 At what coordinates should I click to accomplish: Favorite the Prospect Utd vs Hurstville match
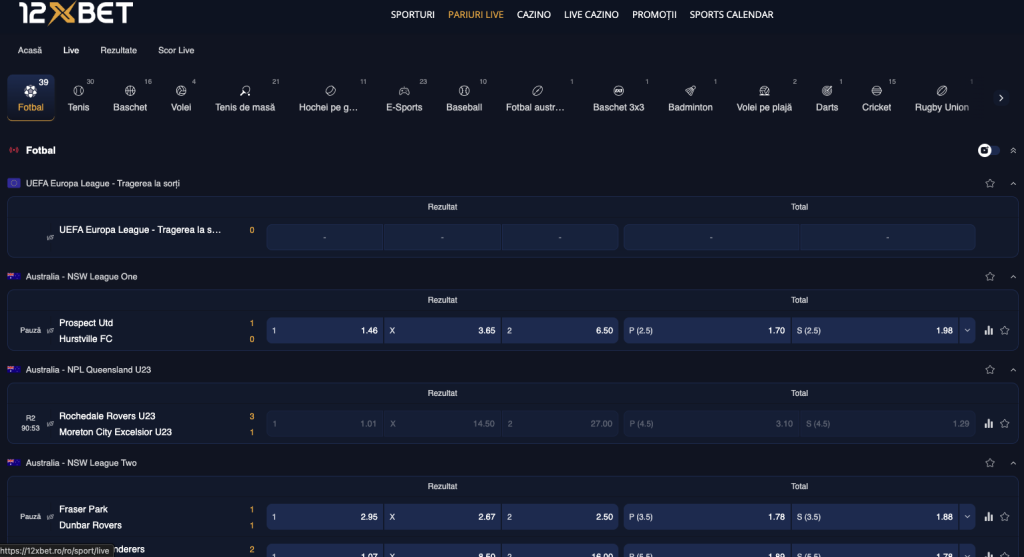click(x=1005, y=330)
